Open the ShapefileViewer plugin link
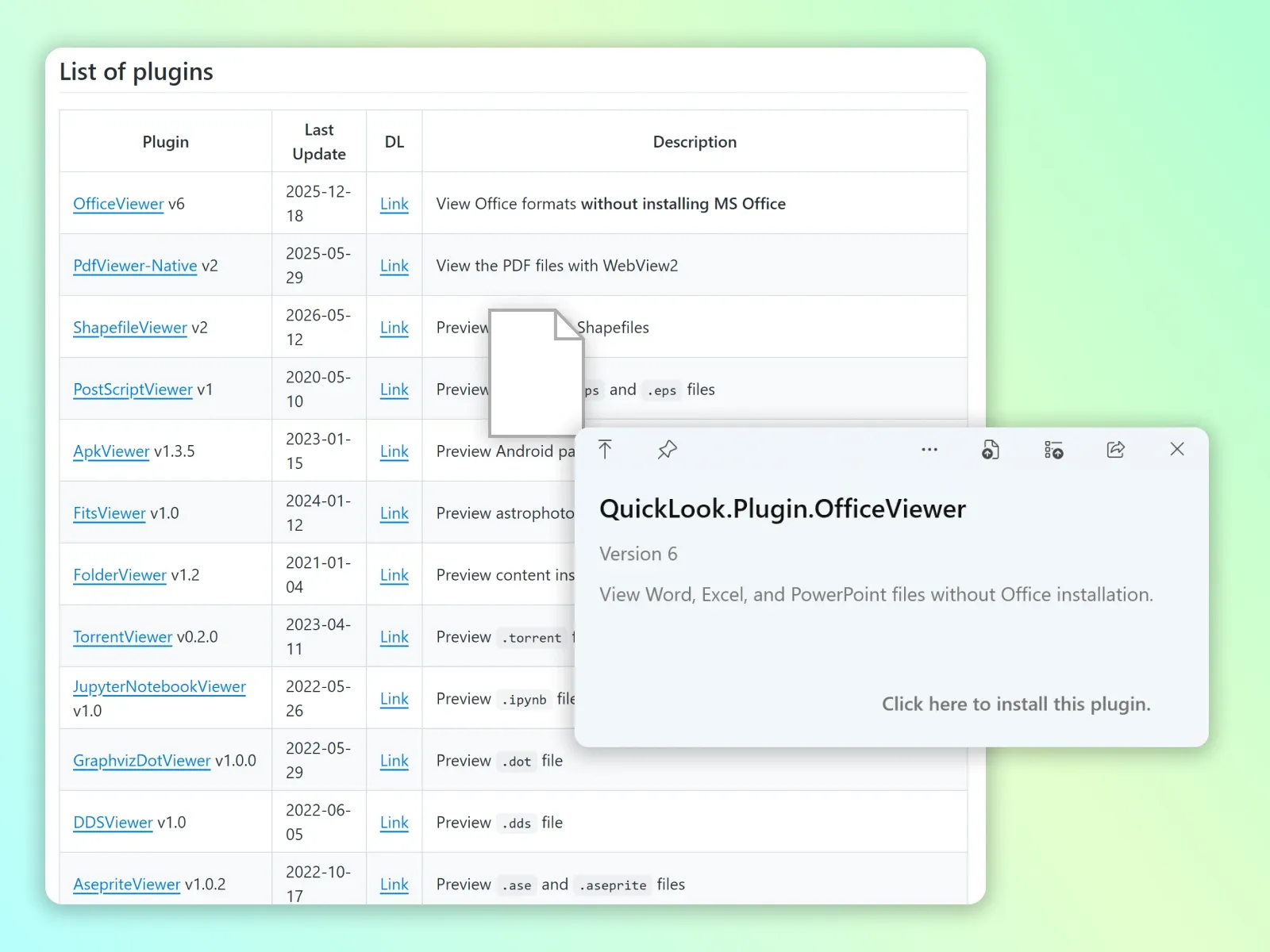Screen dimensions: 1270x952 (130, 328)
